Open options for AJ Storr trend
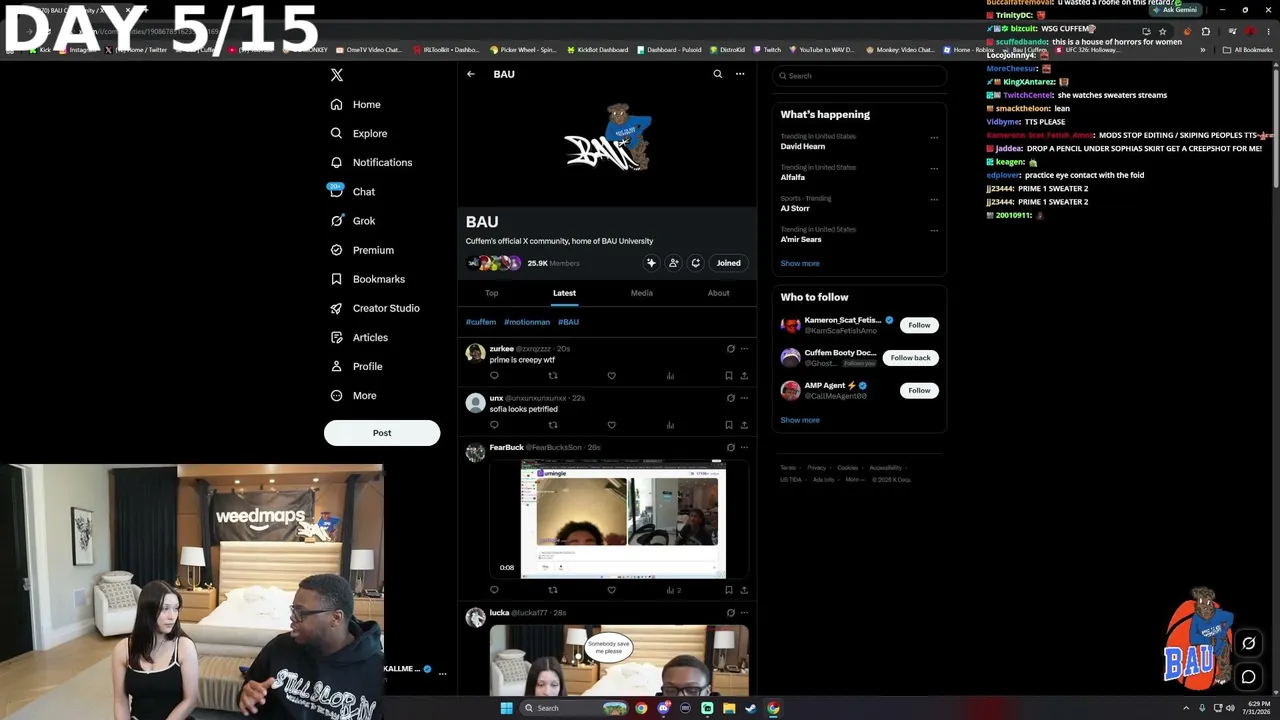Viewport: 1280px width, 720px height. (934, 200)
